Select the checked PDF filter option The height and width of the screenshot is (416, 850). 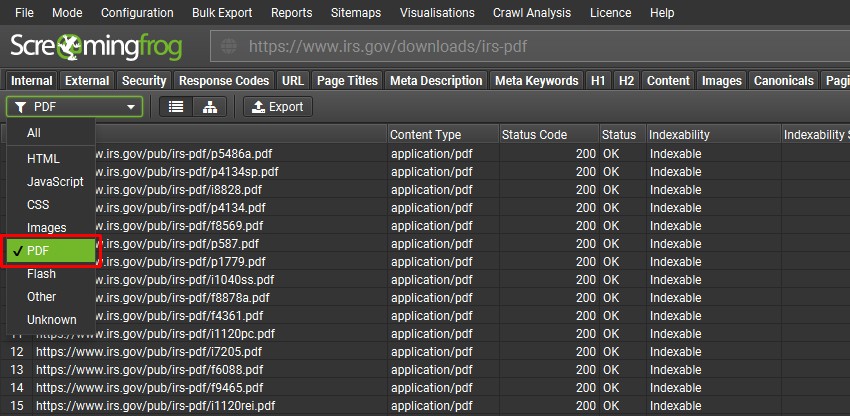pos(51,251)
